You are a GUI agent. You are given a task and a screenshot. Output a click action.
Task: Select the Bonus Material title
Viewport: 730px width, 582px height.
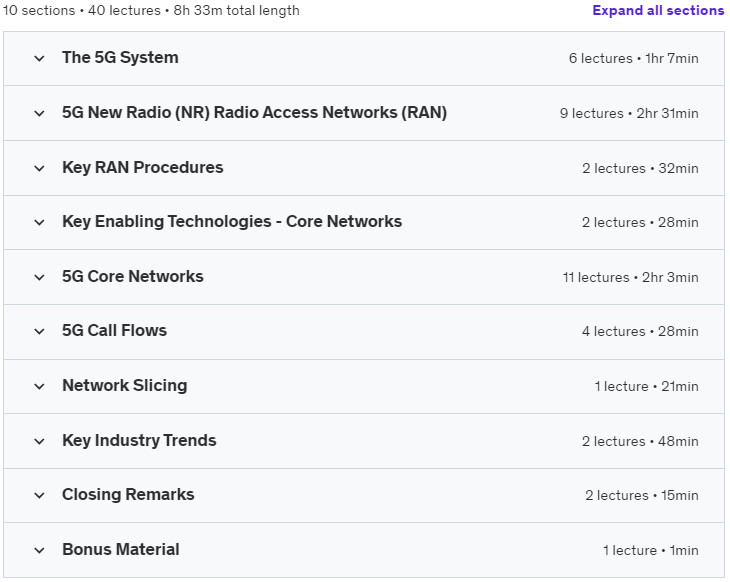[x=121, y=549]
